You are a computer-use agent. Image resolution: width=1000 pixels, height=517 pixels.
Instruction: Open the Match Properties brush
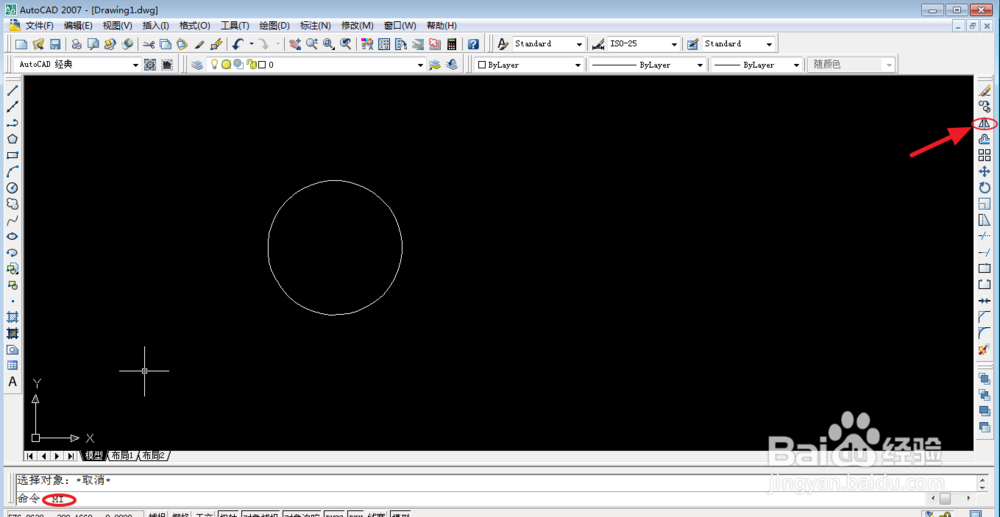tap(199, 44)
